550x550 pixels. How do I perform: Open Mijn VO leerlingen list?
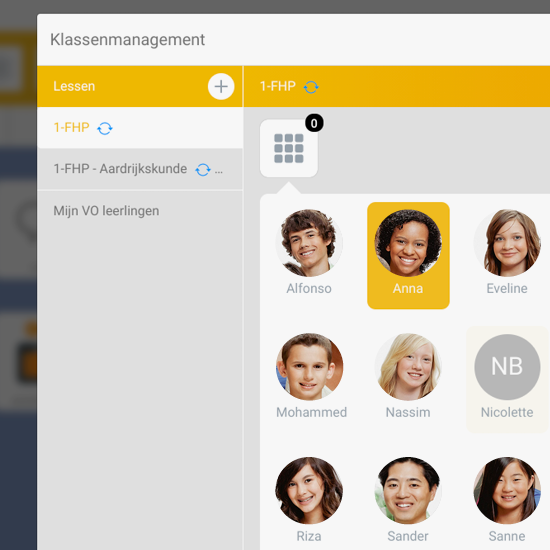[x=140, y=211]
